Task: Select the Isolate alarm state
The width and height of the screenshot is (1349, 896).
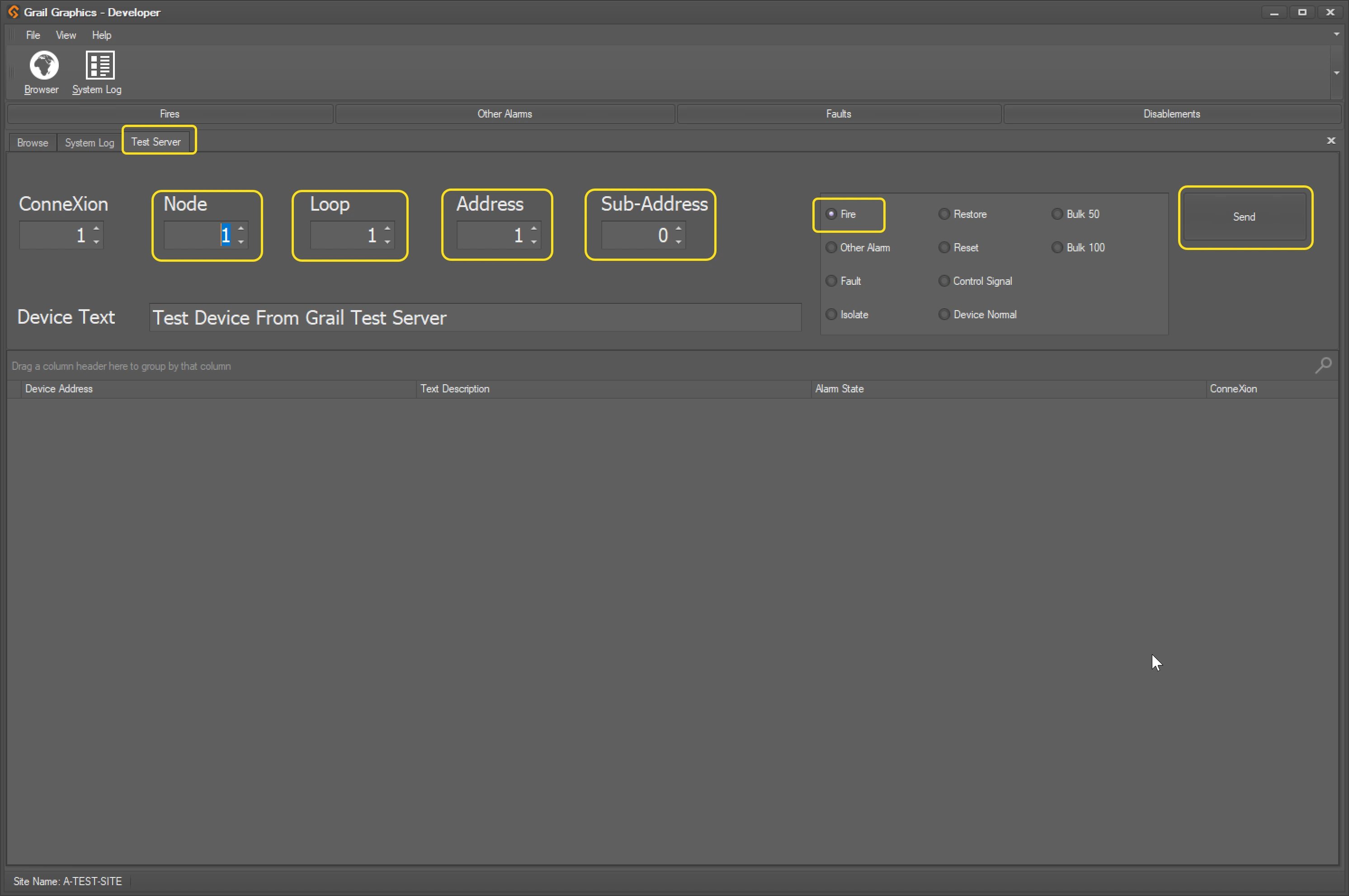Action: click(x=831, y=314)
